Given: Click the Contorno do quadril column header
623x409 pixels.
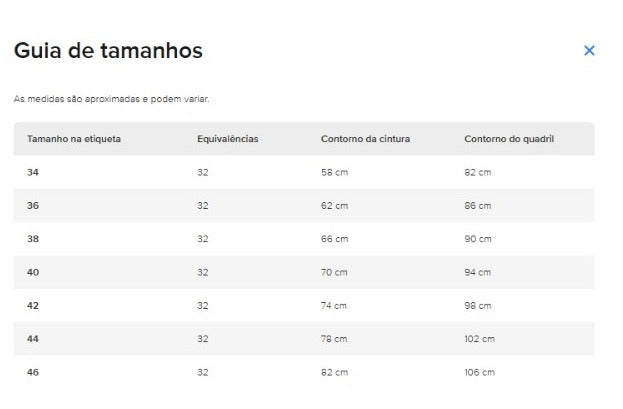Looking at the screenshot, I should [509, 139].
